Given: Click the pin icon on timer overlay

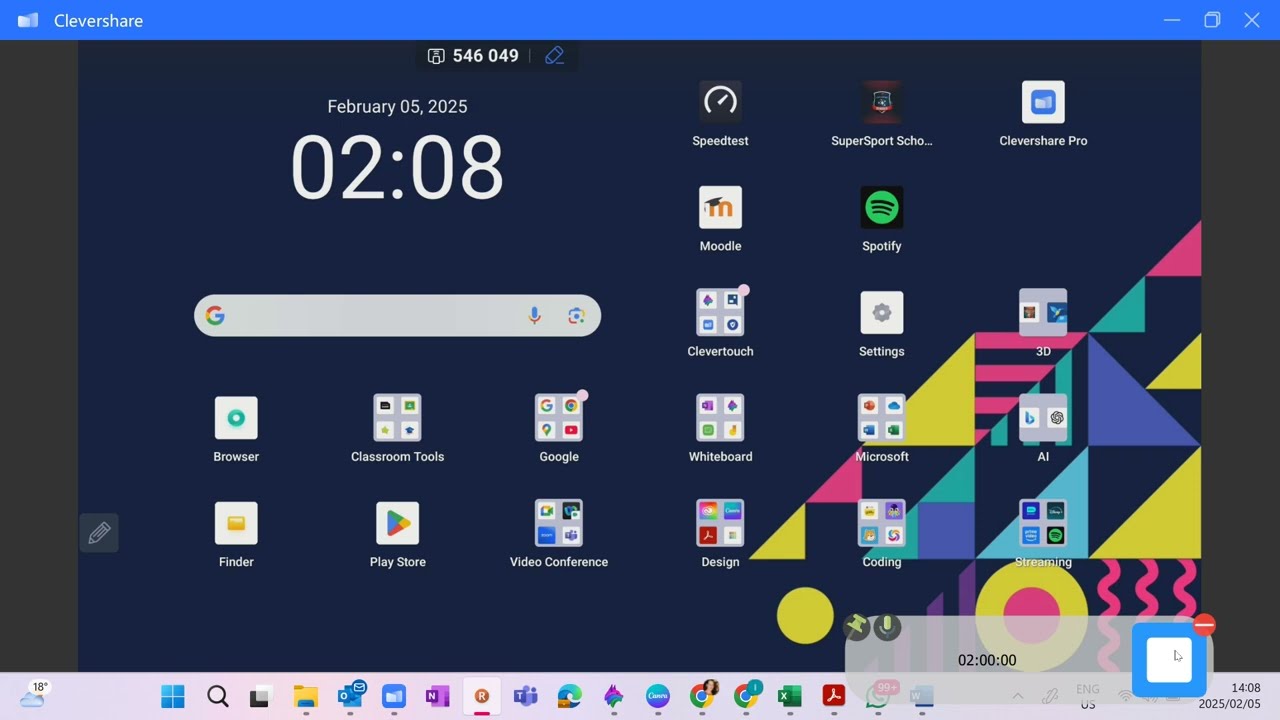Looking at the screenshot, I should pos(856,627).
